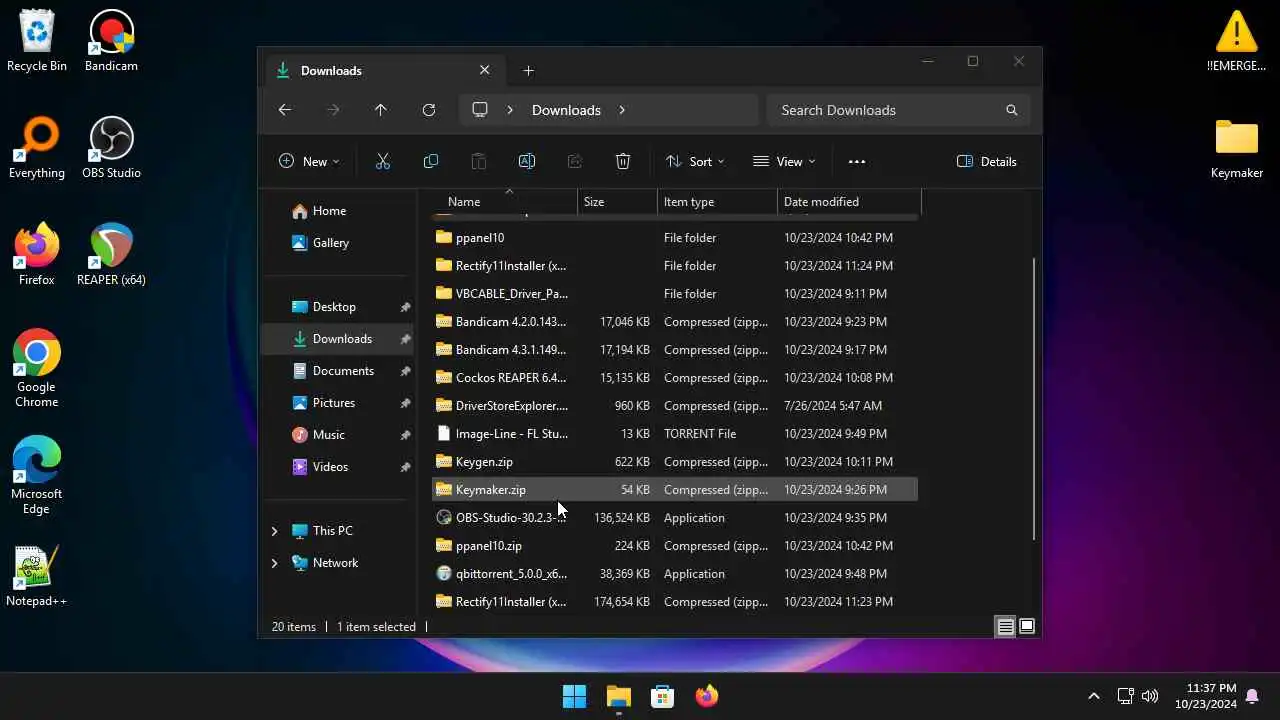The image size is (1280, 720).
Task: Click the Bandicam desktop shortcut
Action: click(x=111, y=42)
